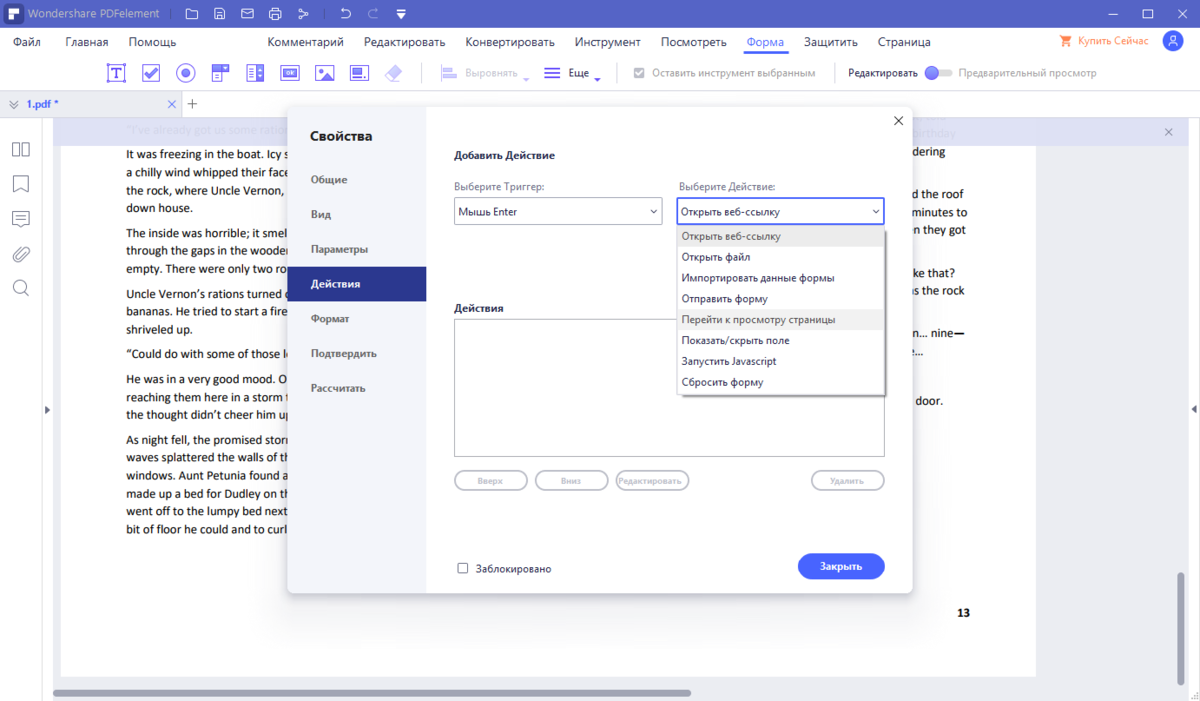Toggle Оставить инструмент выбранным checkbox
This screenshot has height=701, width=1200.
point(639,73)
